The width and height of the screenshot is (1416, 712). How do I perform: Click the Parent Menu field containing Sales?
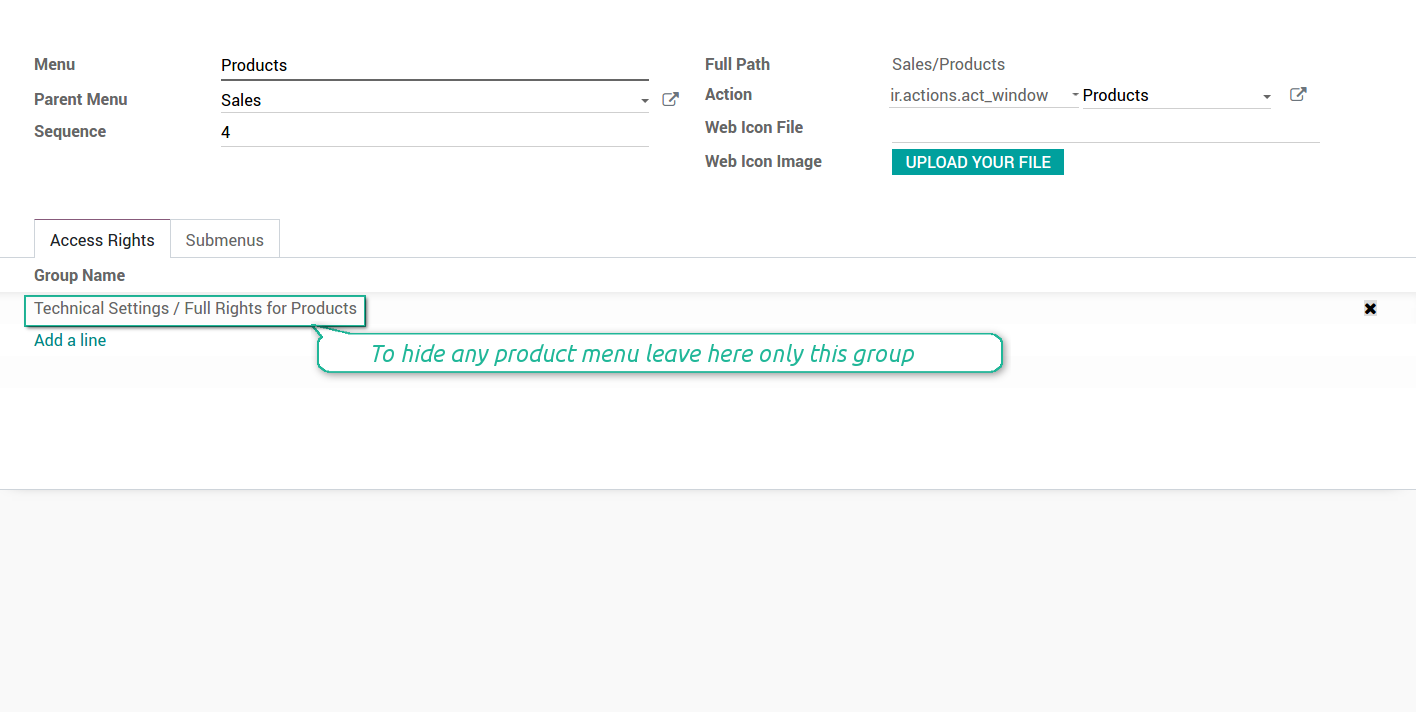425,100
